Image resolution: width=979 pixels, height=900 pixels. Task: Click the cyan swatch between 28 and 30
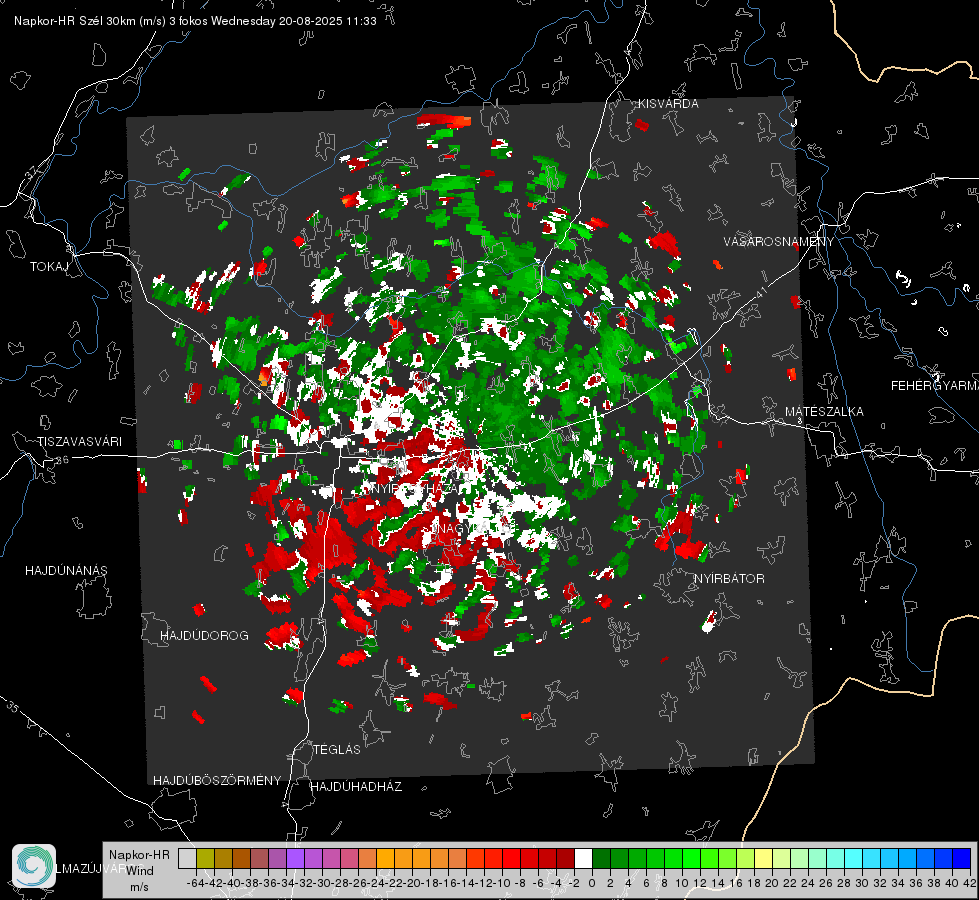[854, 858]
